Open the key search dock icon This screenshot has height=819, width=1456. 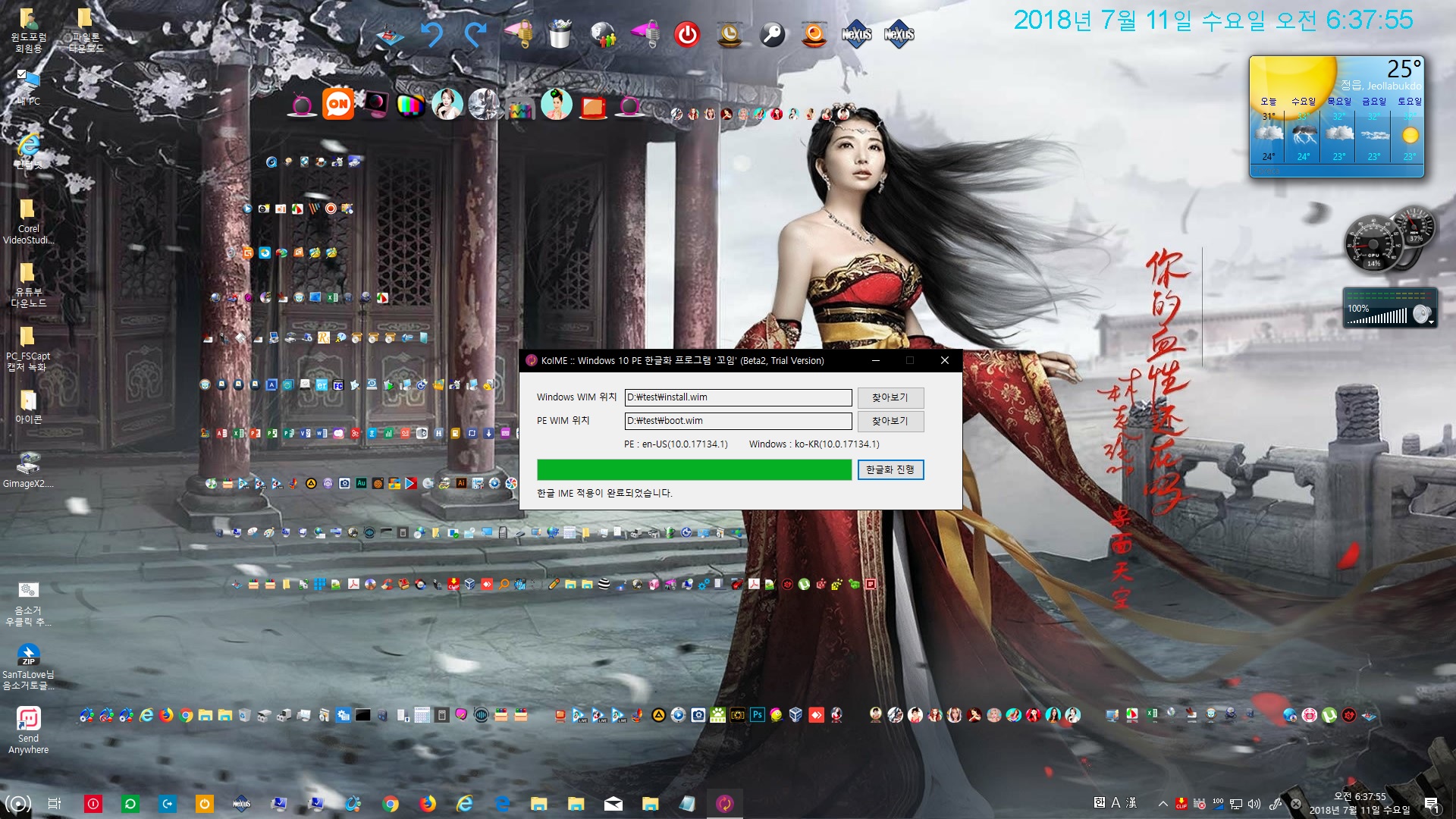tap(772, 35)
